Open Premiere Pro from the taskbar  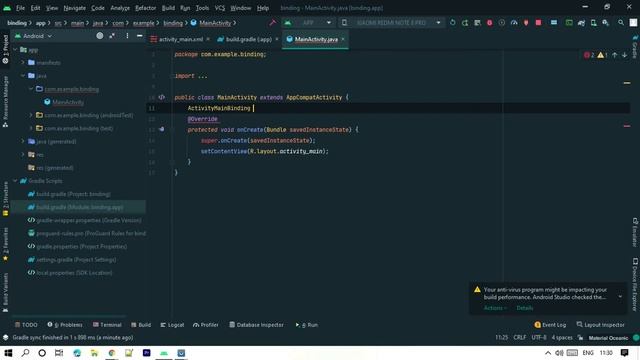point(147,353)
